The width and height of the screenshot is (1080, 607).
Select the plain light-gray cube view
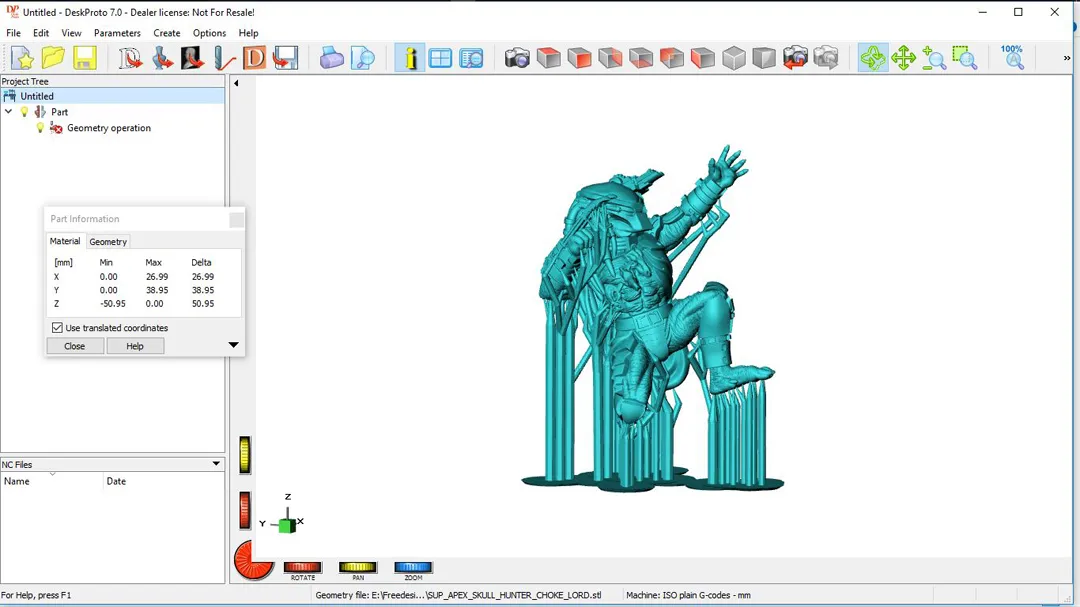734,58
